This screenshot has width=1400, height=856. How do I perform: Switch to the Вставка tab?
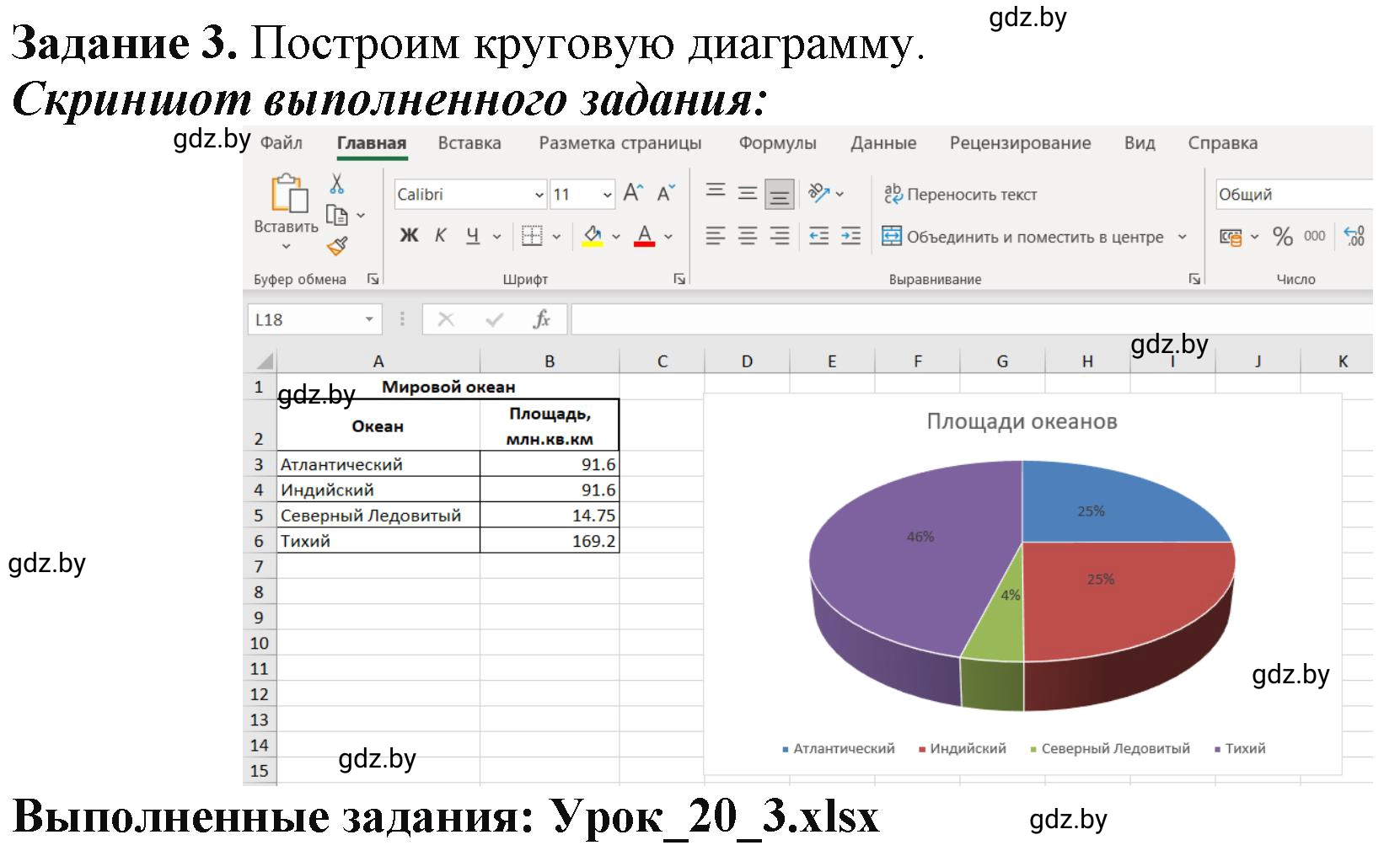[x=469, y=143]
